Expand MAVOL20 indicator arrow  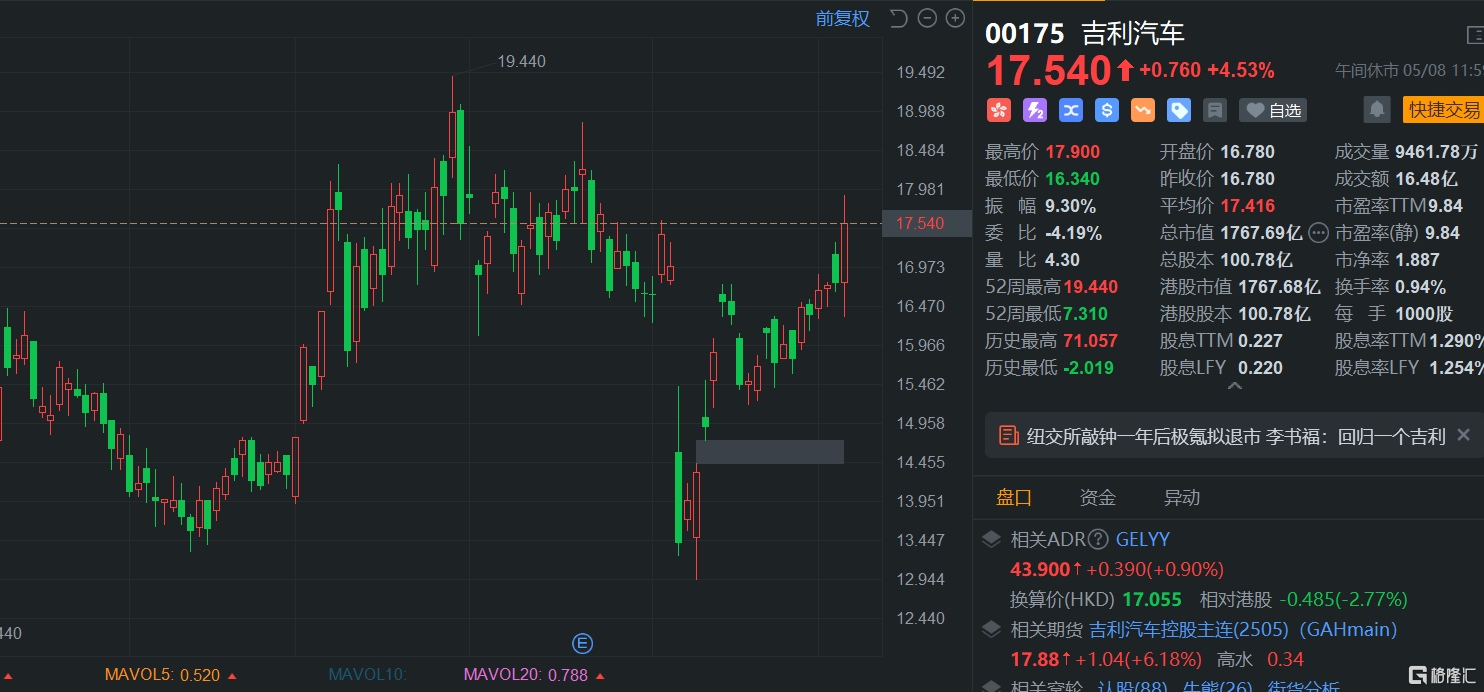point(600,675)
